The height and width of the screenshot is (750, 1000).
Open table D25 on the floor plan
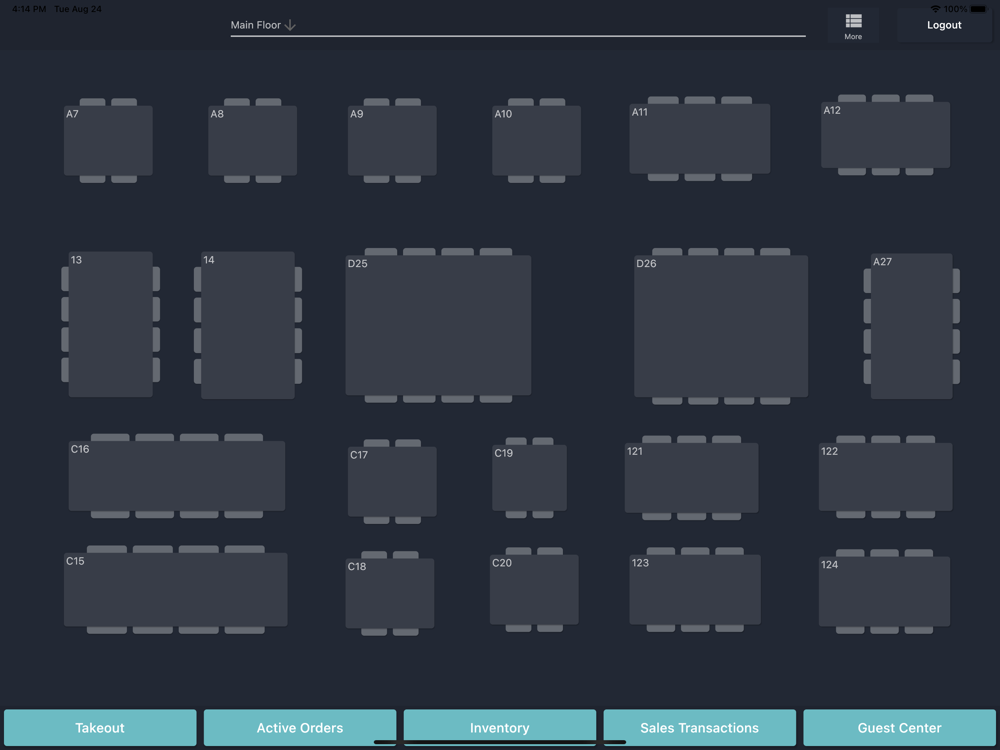[438, 325]
